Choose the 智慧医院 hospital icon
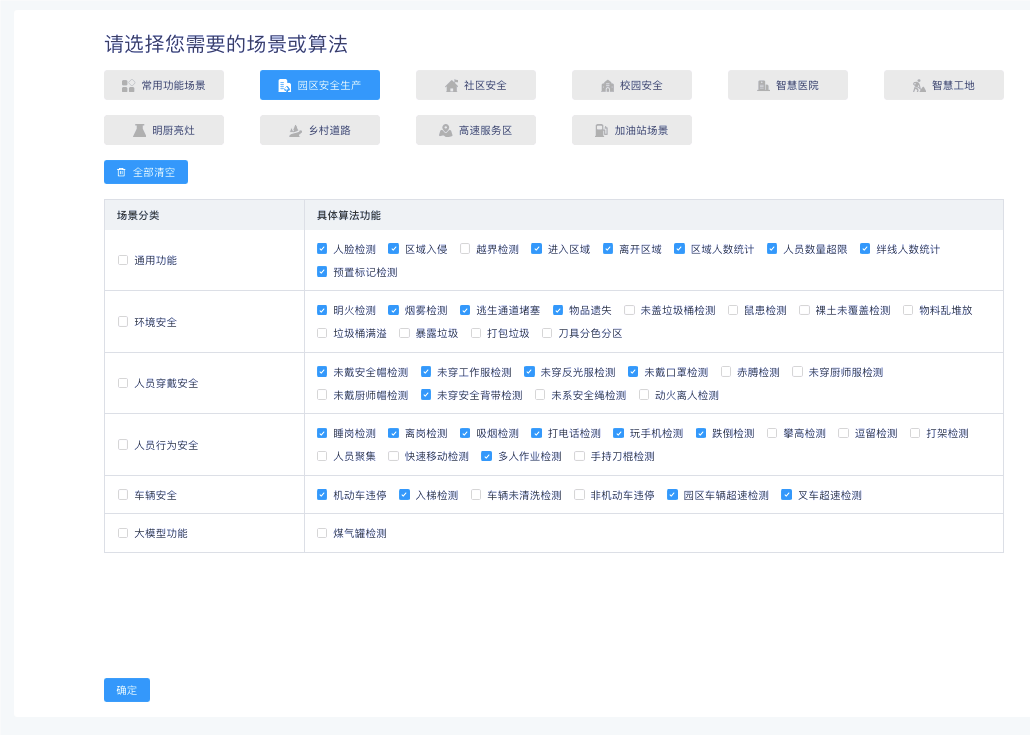1030x735 pixels. pyautogui.click(x=763, y=86)
